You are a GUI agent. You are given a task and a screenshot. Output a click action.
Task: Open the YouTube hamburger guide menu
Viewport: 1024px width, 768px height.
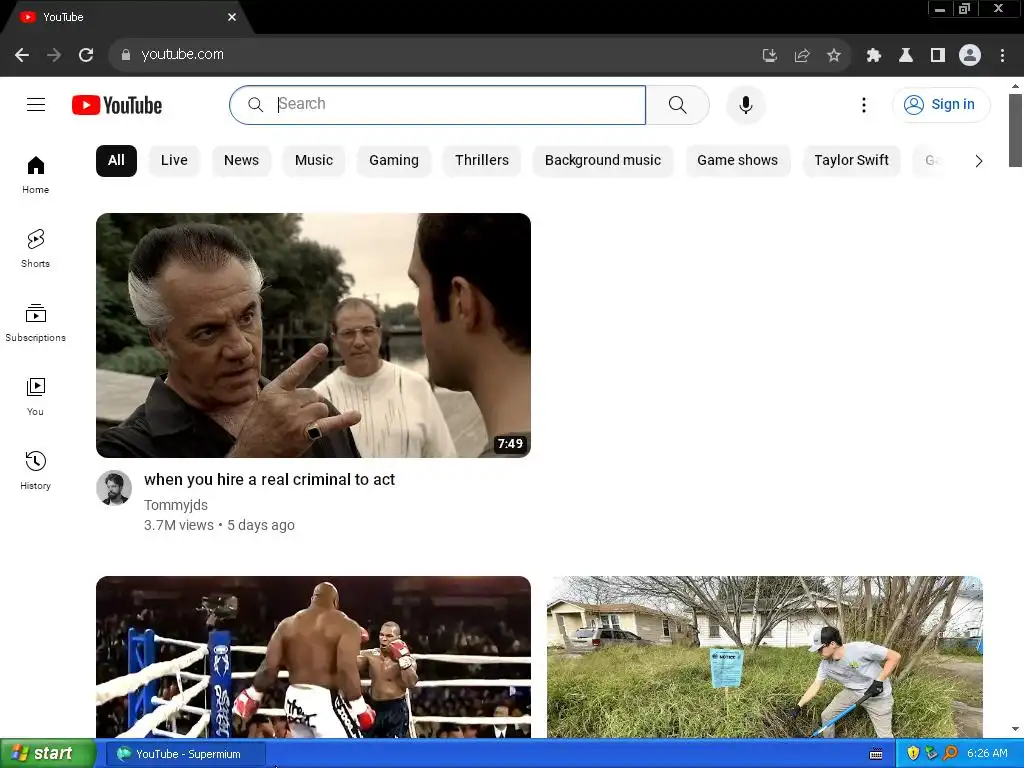tap(36, 104)
